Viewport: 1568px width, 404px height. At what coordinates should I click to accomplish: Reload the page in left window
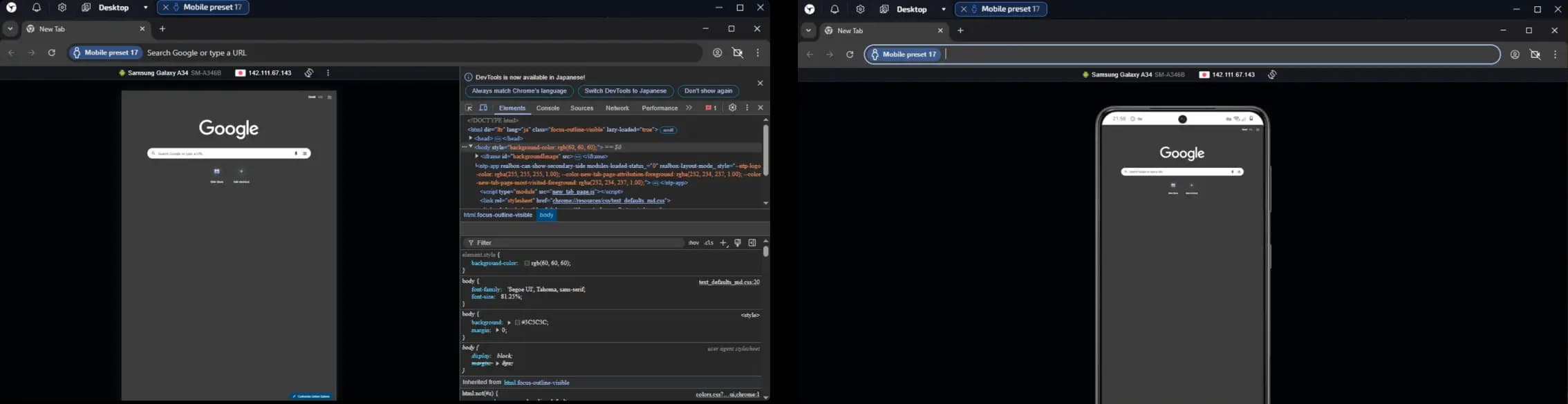52,53
